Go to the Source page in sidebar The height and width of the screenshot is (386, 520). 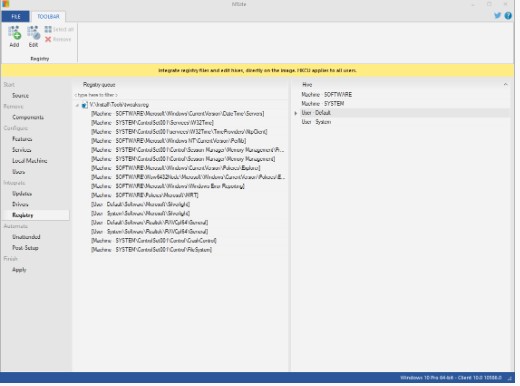pyautogui.click(x=20, y=96)
